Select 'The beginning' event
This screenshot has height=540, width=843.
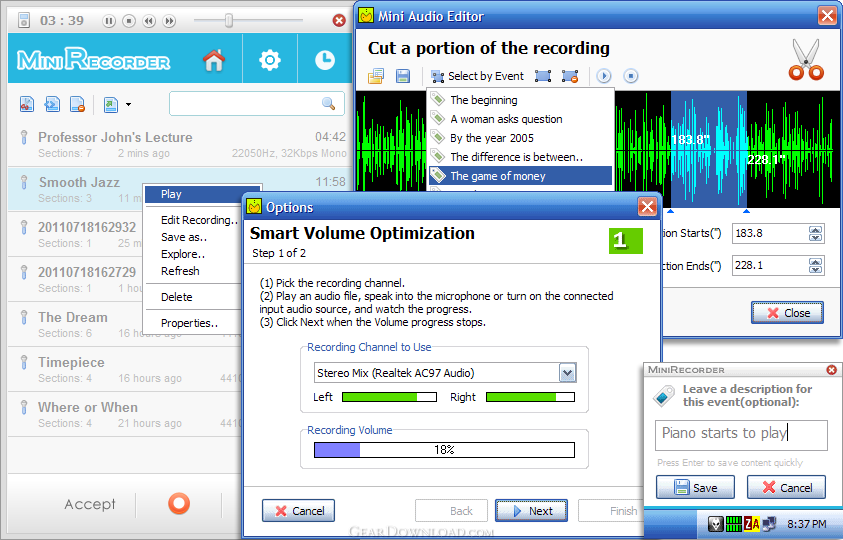click(x=520, y=100)
